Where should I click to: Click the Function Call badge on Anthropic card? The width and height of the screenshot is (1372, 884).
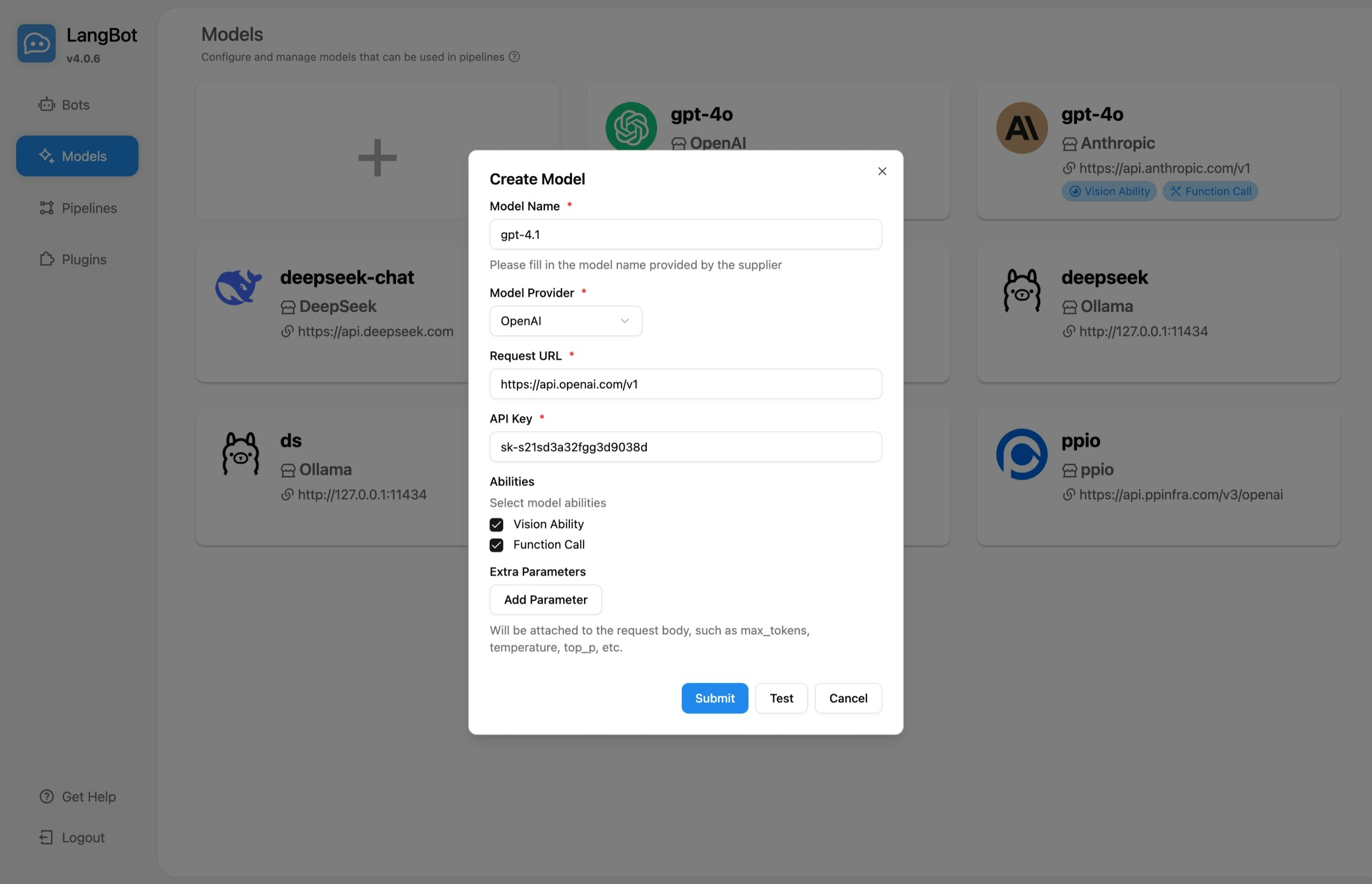click(1210, 191)
